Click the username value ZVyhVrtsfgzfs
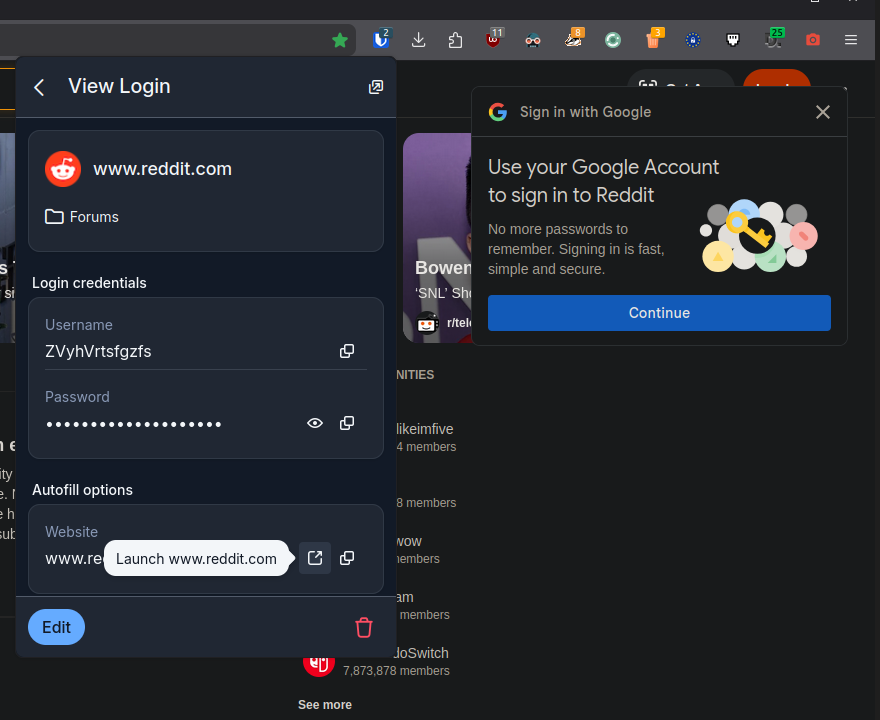 [98, 351]
